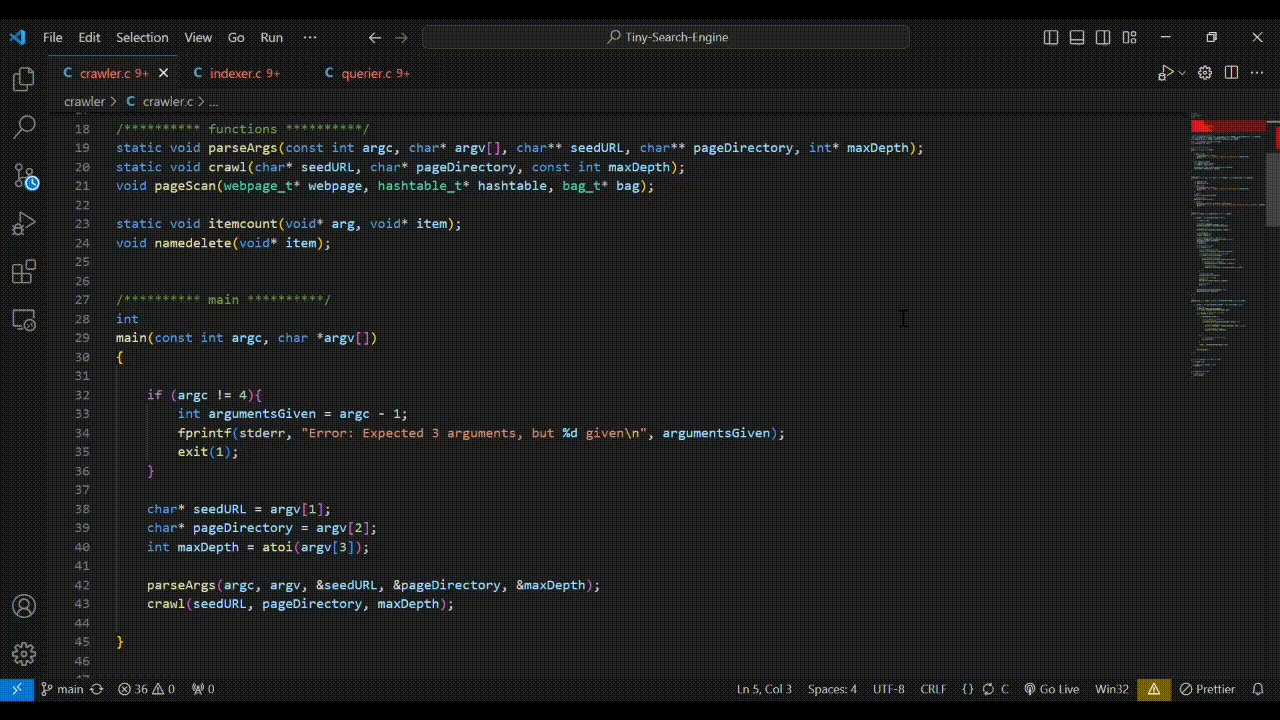
Task: Expand the debug run options dropdown arrow
Action: 1182,73
